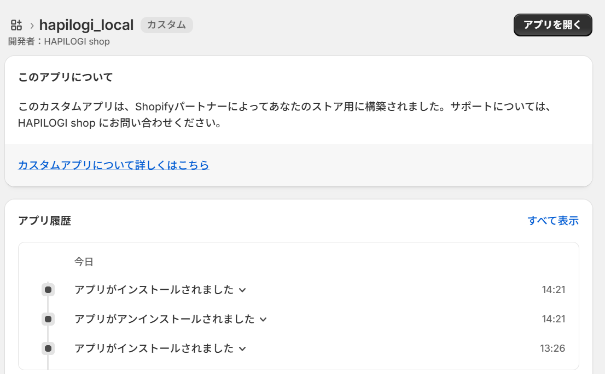Click the アプリ履歴 section heading
This screenshot has width=605, height=374.
pyautogui.click(x=45, y=220)
